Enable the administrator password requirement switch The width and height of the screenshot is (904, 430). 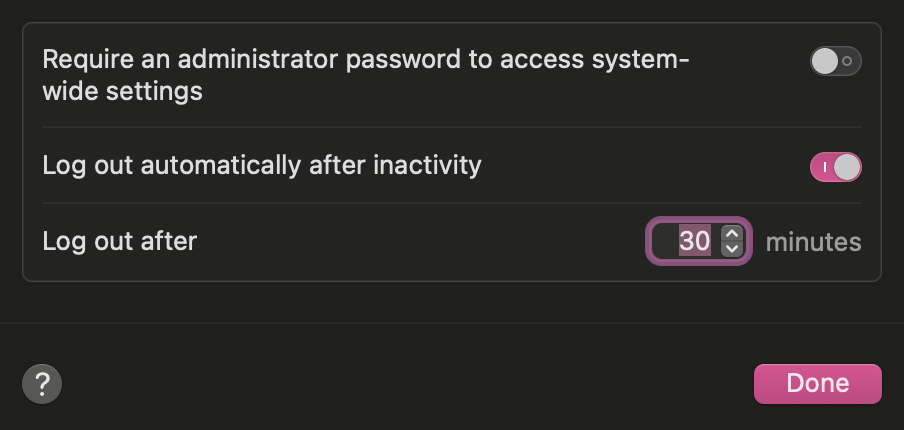(x=835, y=62)
